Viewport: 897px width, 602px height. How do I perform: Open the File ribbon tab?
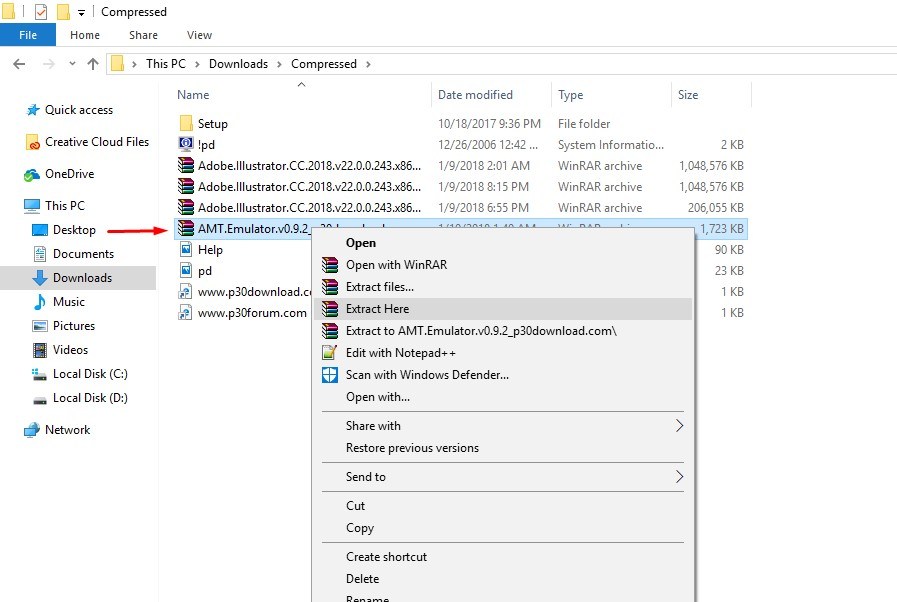click(27, 35)
